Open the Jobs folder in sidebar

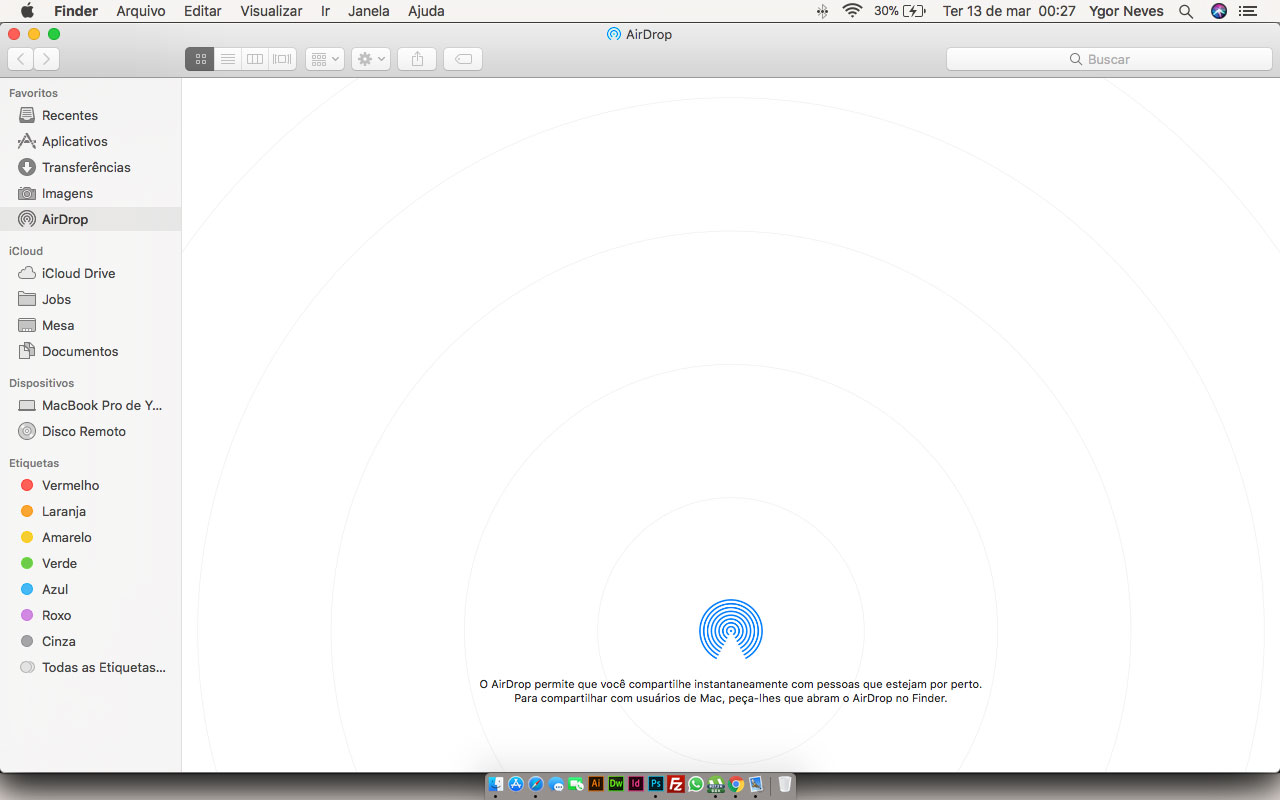(90, 299)
